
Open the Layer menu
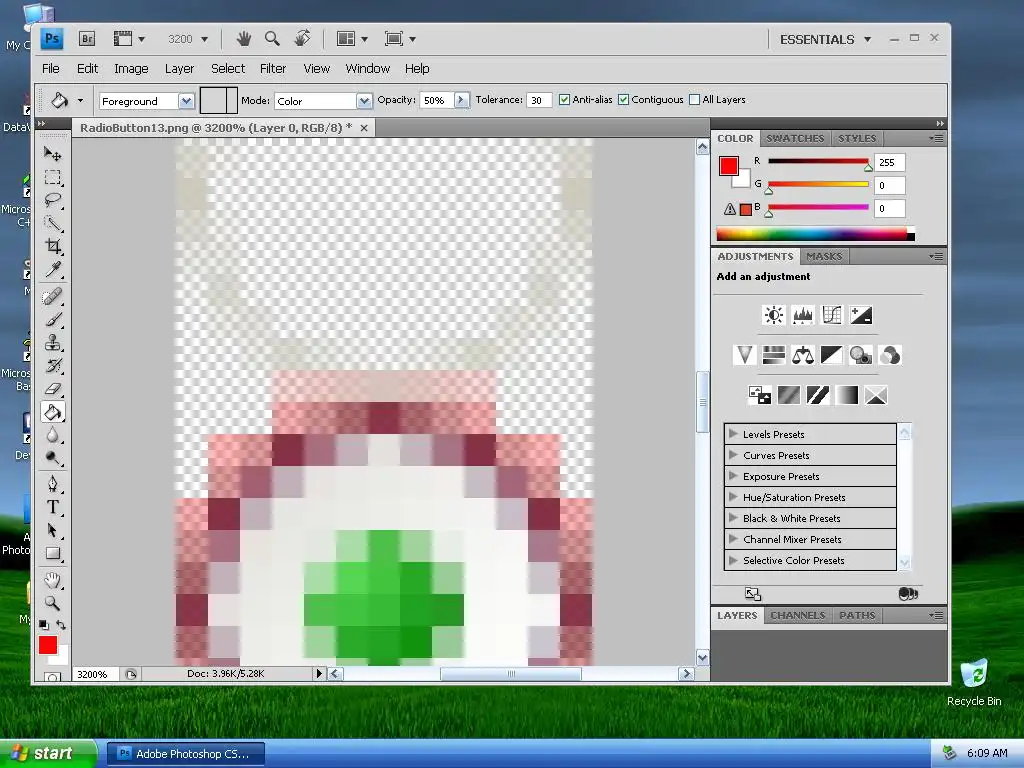(180, 69)
